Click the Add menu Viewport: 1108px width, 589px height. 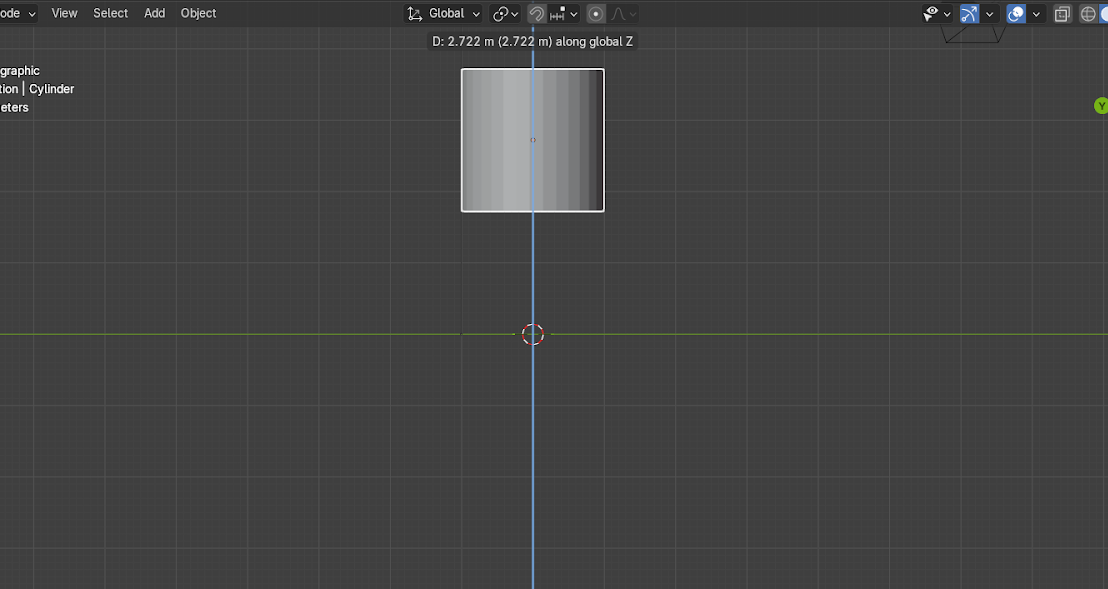tap(154, 13)
